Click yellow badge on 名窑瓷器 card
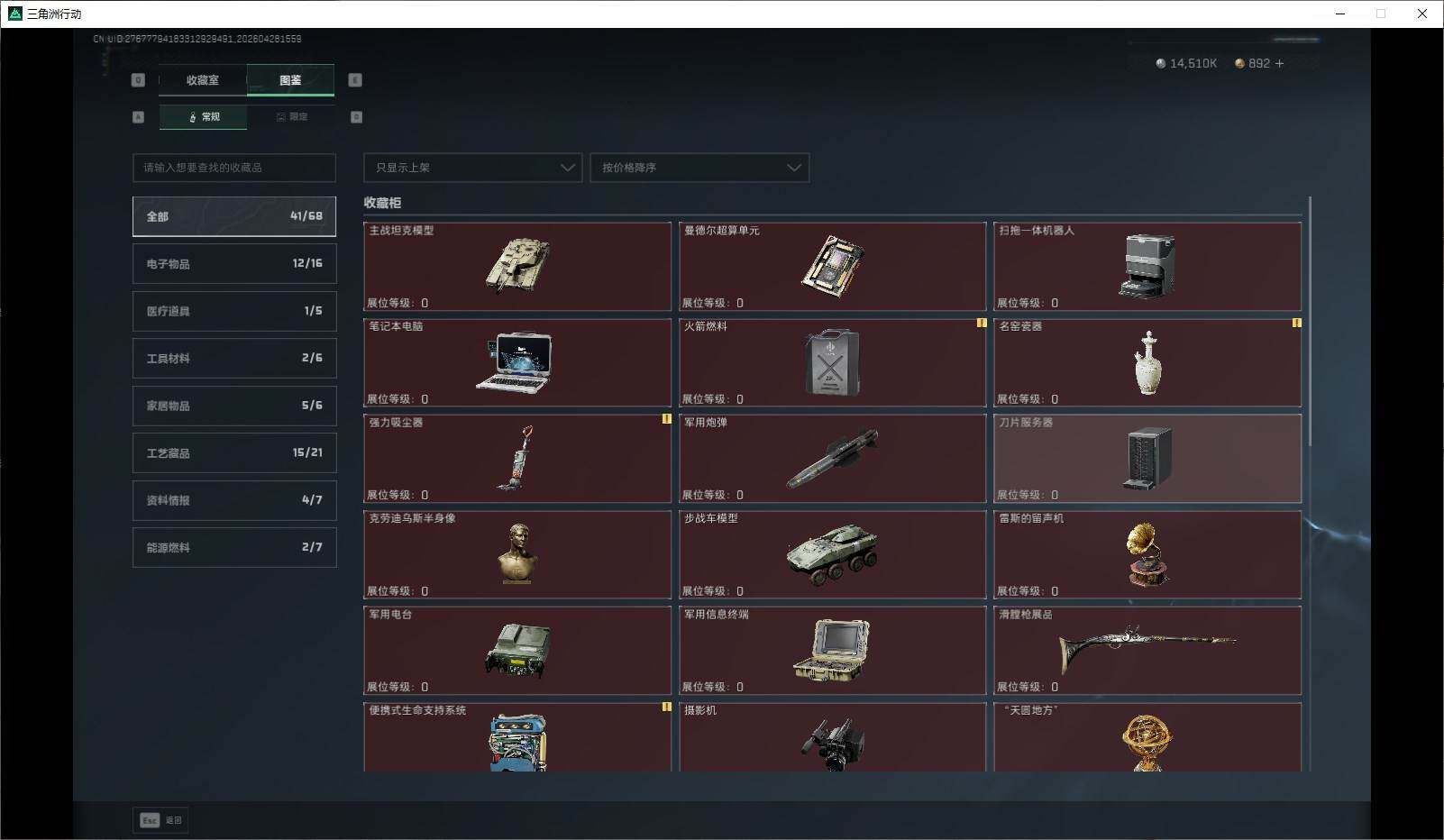The image size is (1444, 840). coord(1296,323)
